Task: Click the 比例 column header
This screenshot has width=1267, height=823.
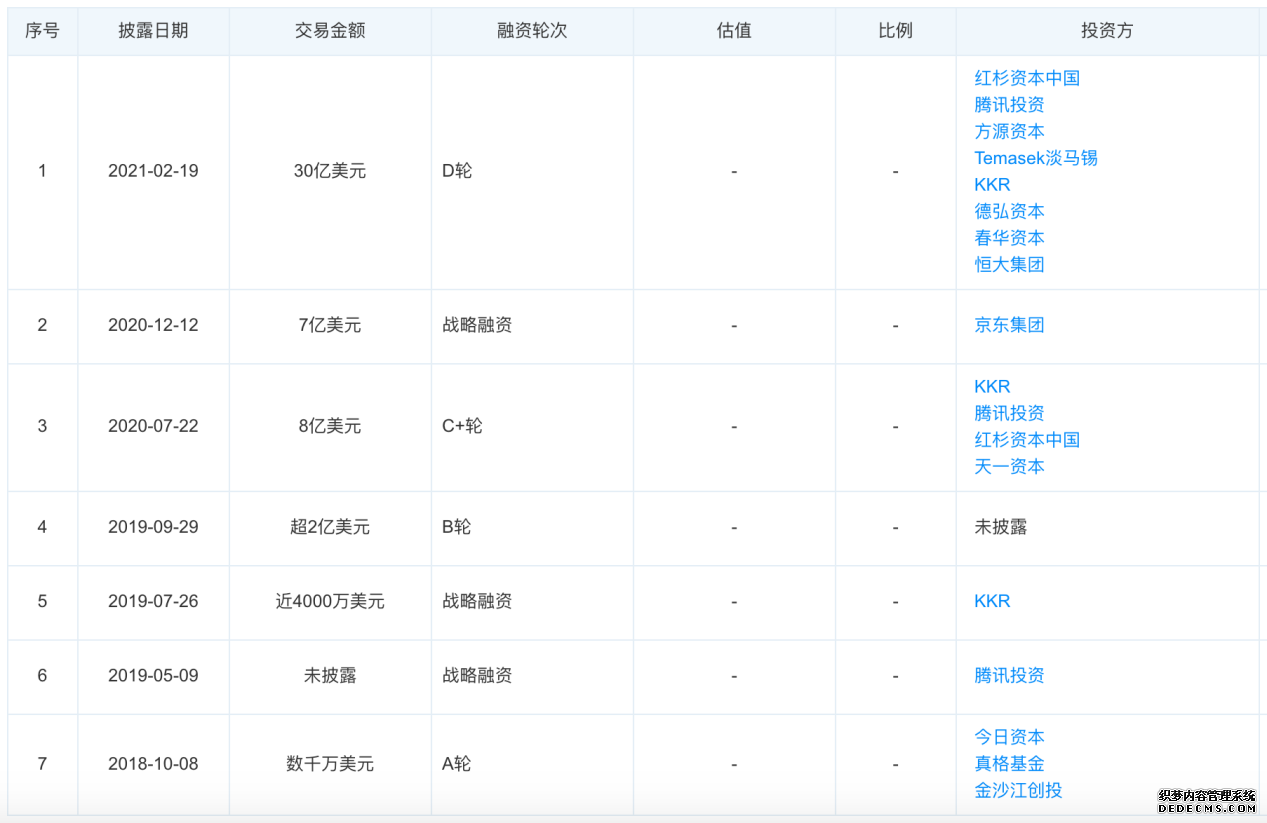Action: coord(895,31)
